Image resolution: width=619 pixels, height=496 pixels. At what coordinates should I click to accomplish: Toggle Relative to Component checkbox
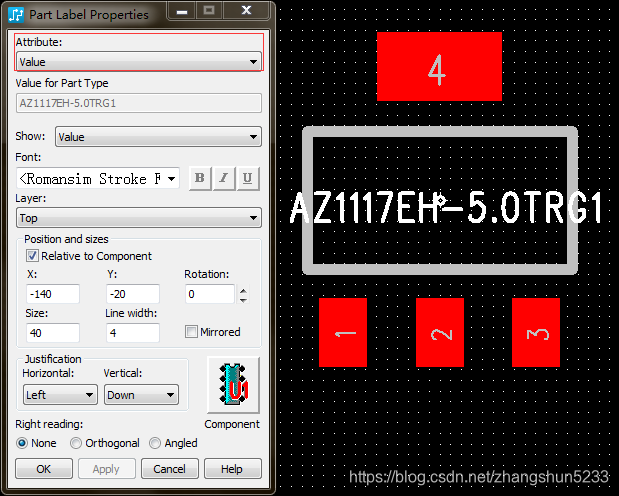[x=32, y=256]
